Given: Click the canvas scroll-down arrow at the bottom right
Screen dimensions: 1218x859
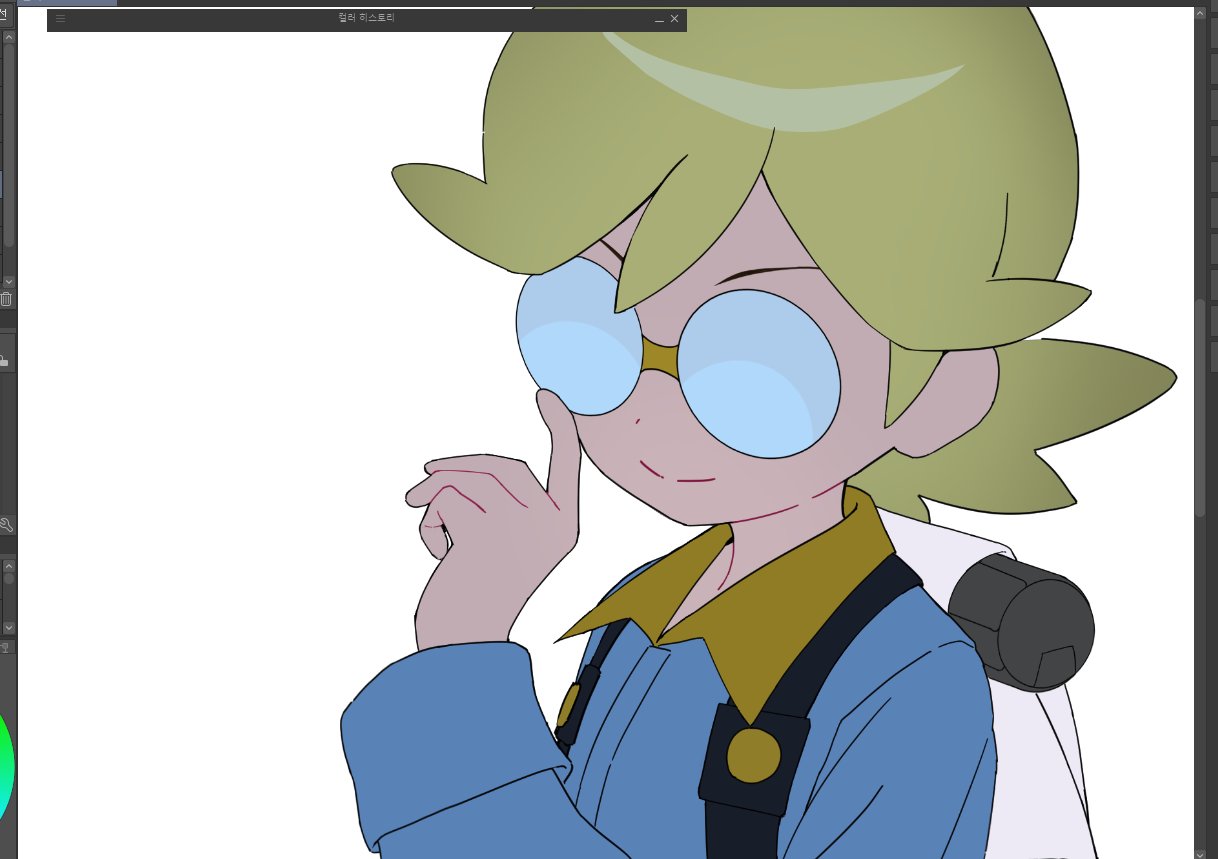Looking at the screenshot, I should [x=1200, y=853].
